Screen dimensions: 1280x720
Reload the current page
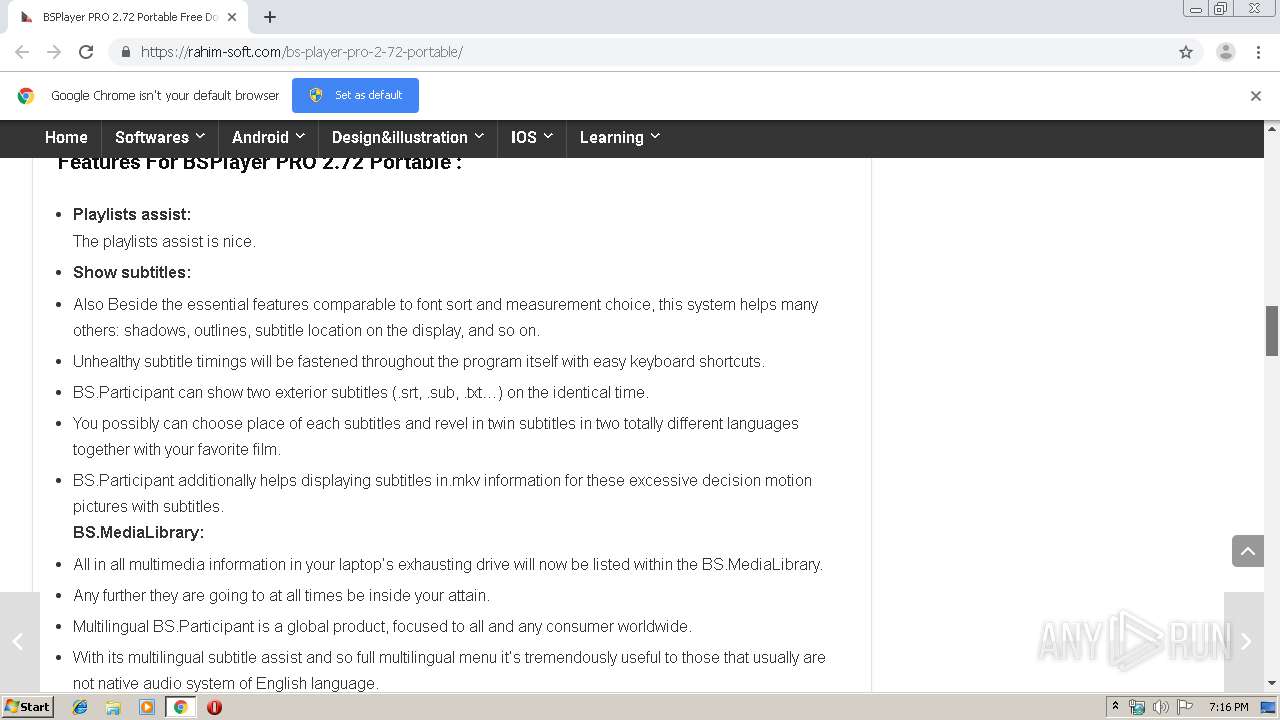point(86,52)
